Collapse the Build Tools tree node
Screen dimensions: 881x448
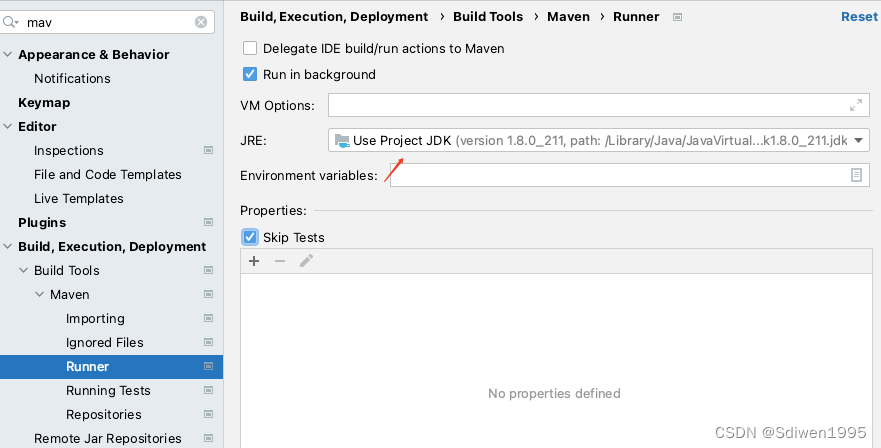(24, 270)
